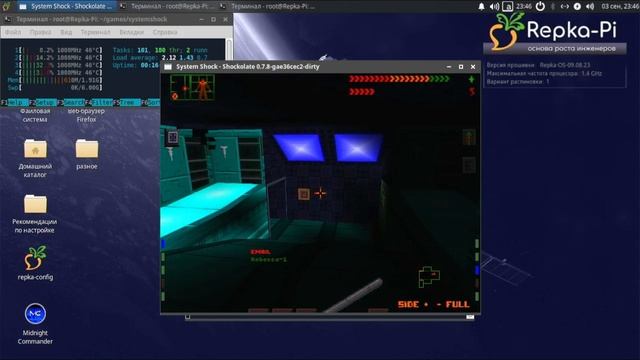Open the Вкладки menu in terminal window
This screenshot has height=360, width=640.
[x=131, y=32]
